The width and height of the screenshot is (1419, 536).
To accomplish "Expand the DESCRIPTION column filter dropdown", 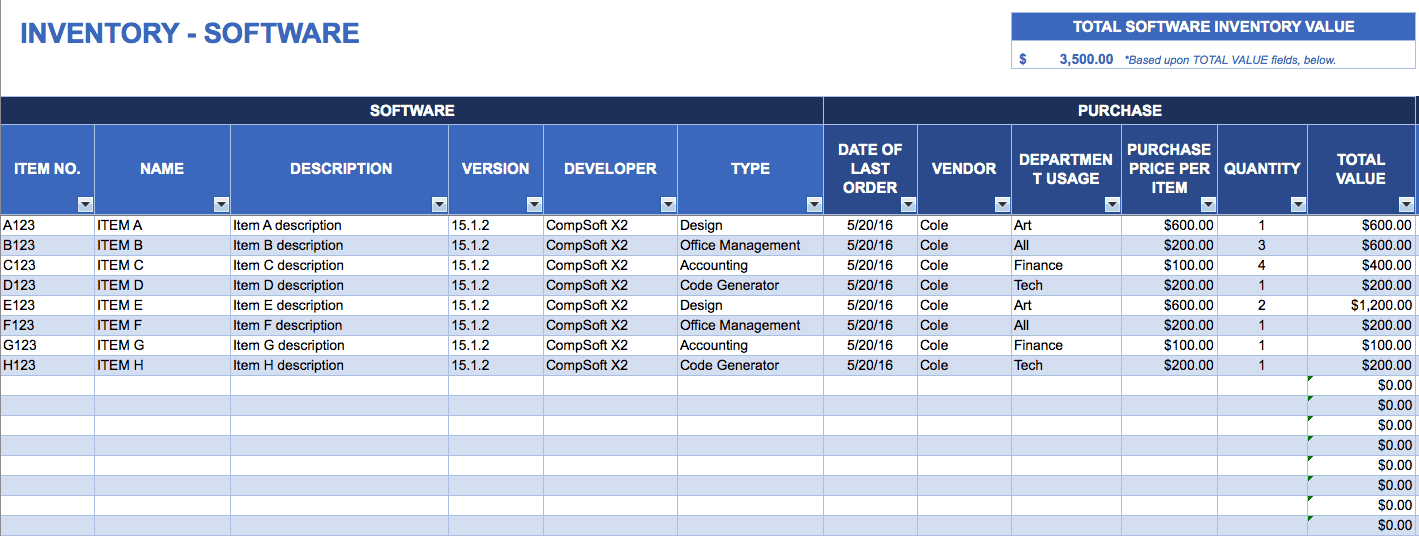I will (x=439, y=205).
